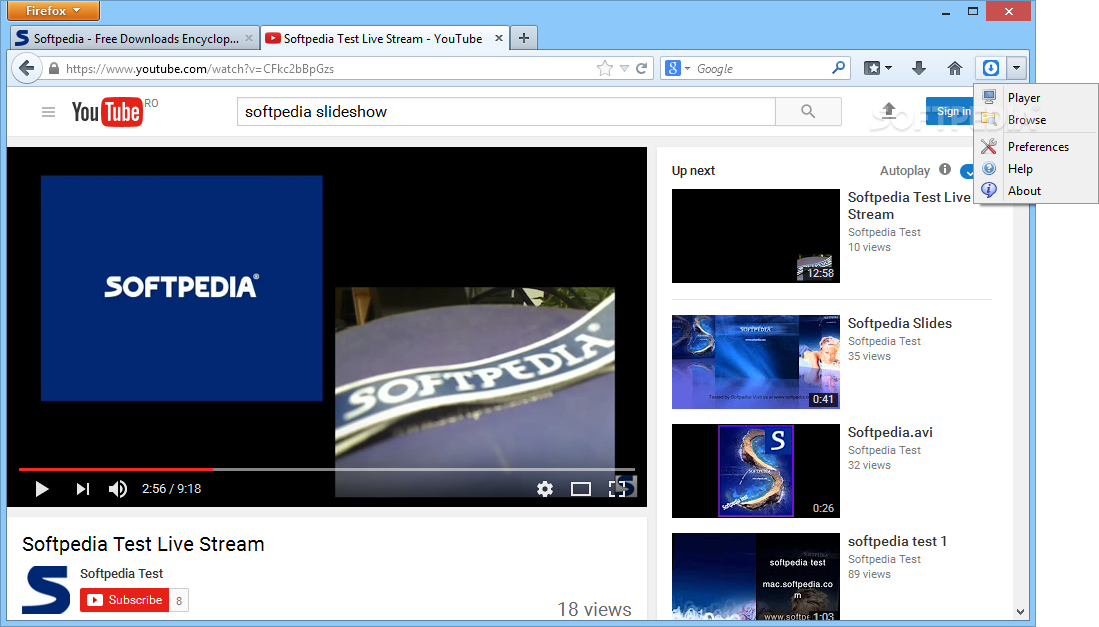
Task: Select About in the extension menu
Action: (x=1036, y=191)
